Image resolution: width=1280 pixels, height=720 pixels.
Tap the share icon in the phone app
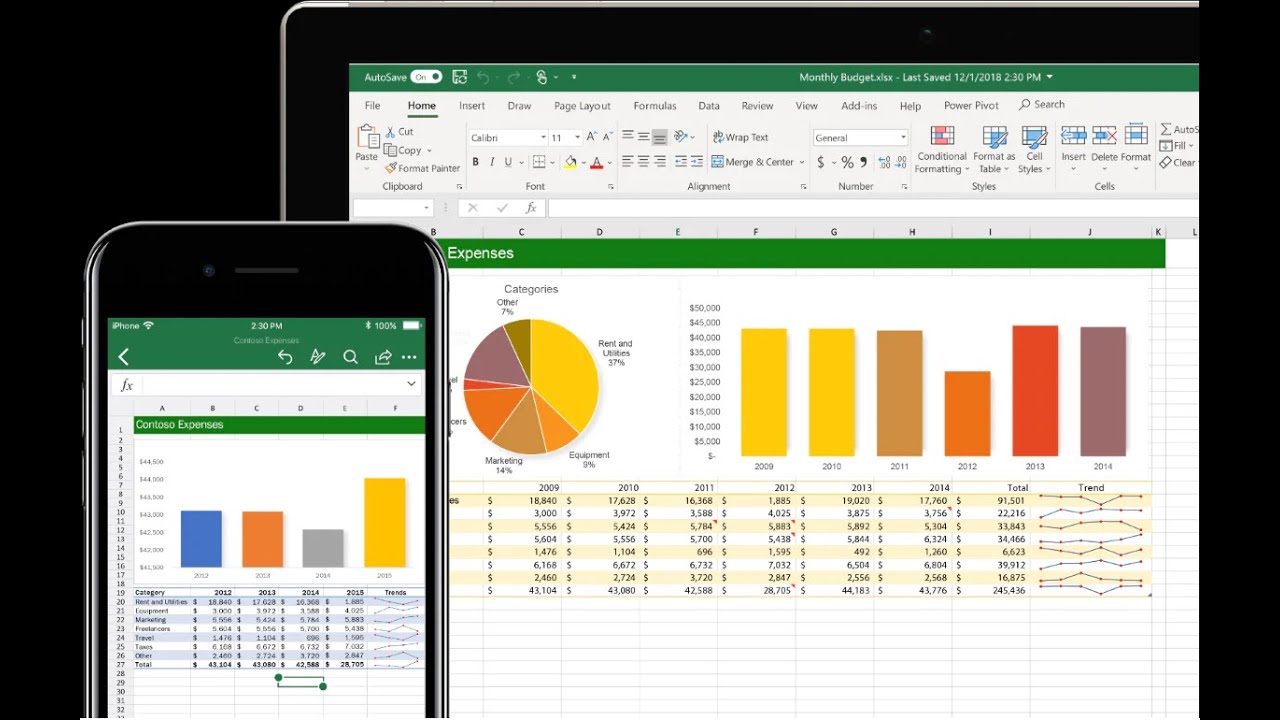point(382,357)
